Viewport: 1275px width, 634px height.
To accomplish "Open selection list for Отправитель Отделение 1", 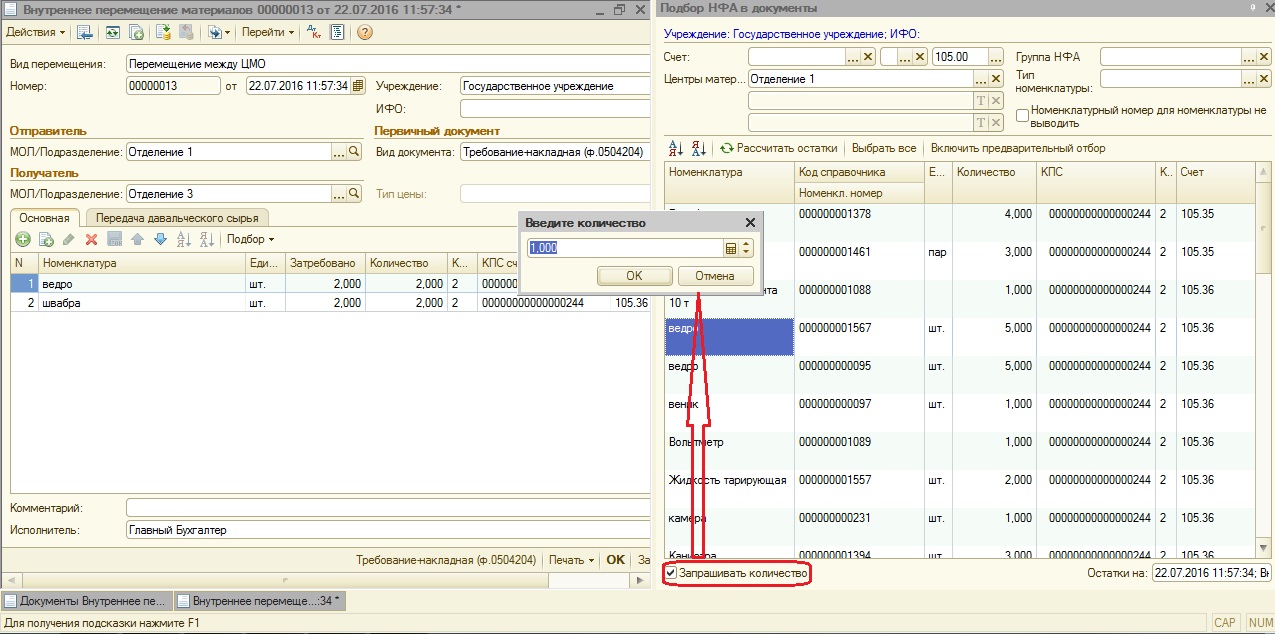I will coord(338,152).
